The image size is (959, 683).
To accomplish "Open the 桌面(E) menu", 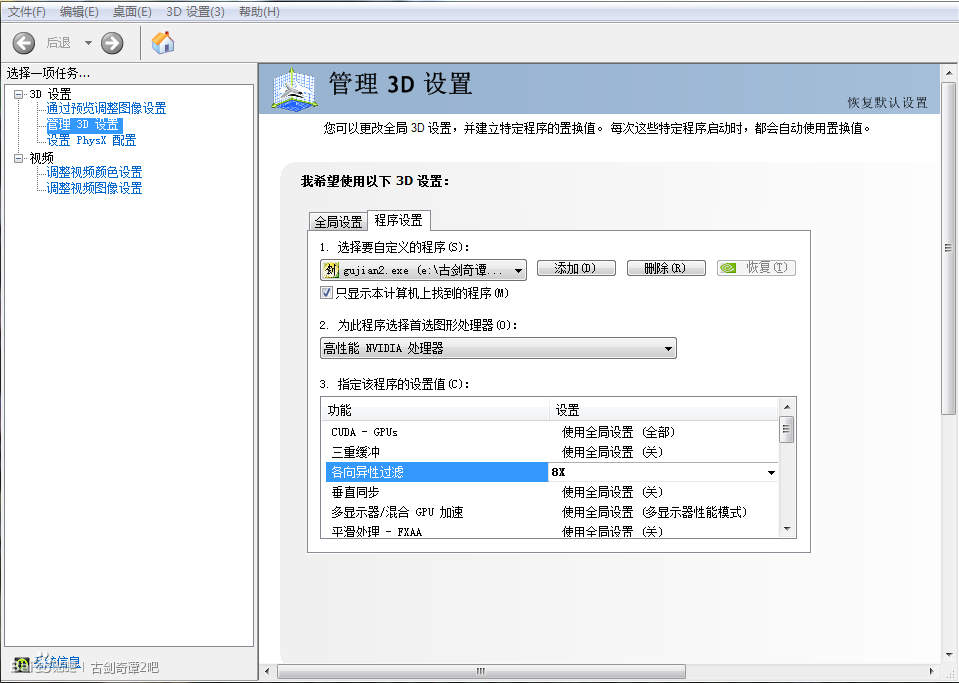I will [132, 12].
